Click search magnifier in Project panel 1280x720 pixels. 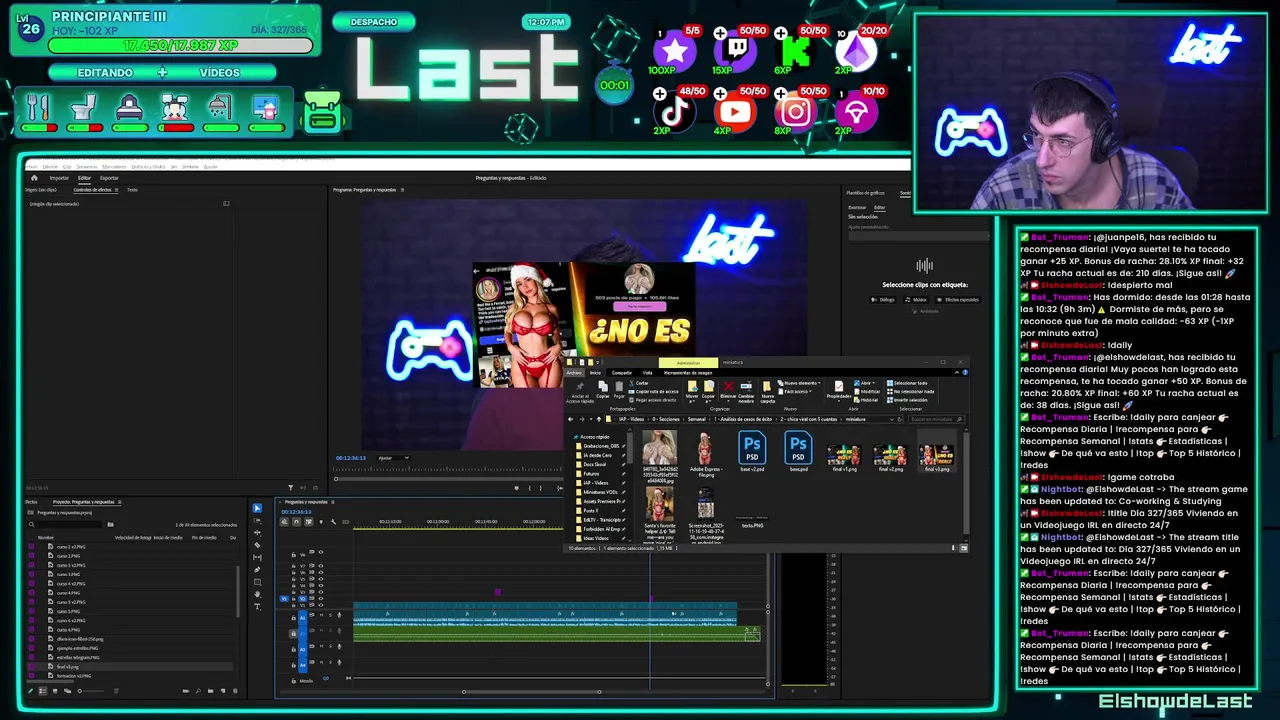tap(31, 524)
